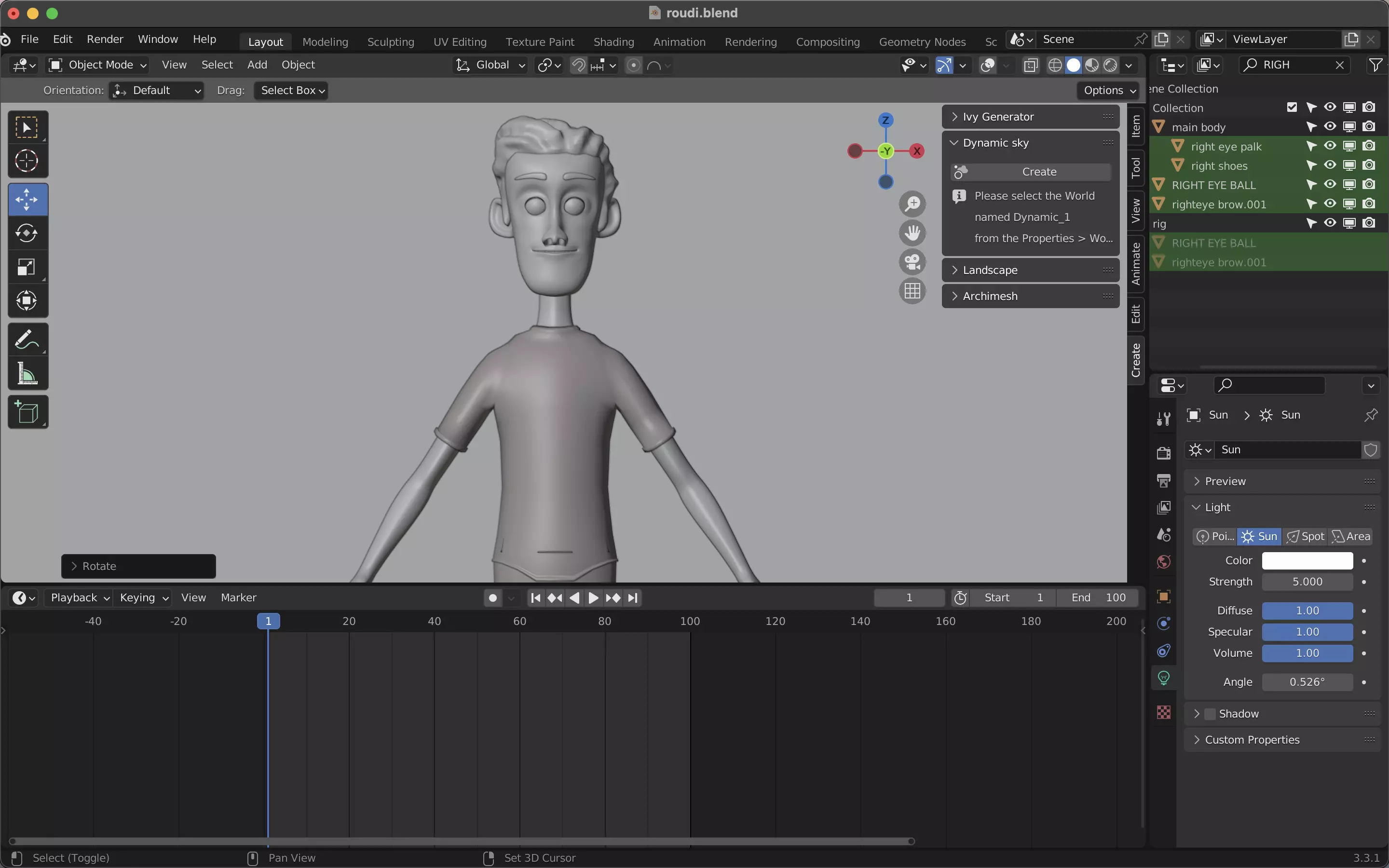Toggle snapping magnet icon in header
This screenshot has height=868, width=1389.
pos(579,66)
